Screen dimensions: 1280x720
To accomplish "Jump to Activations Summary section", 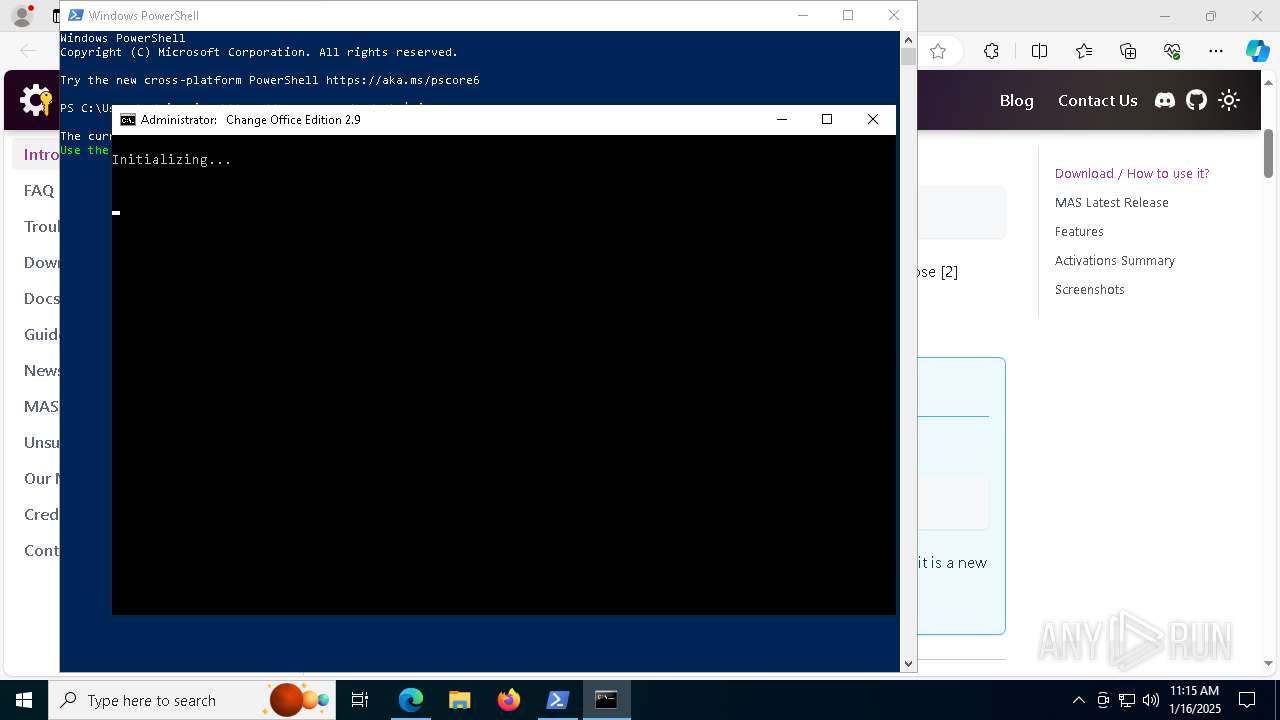I will click(x=1114, y=260).
